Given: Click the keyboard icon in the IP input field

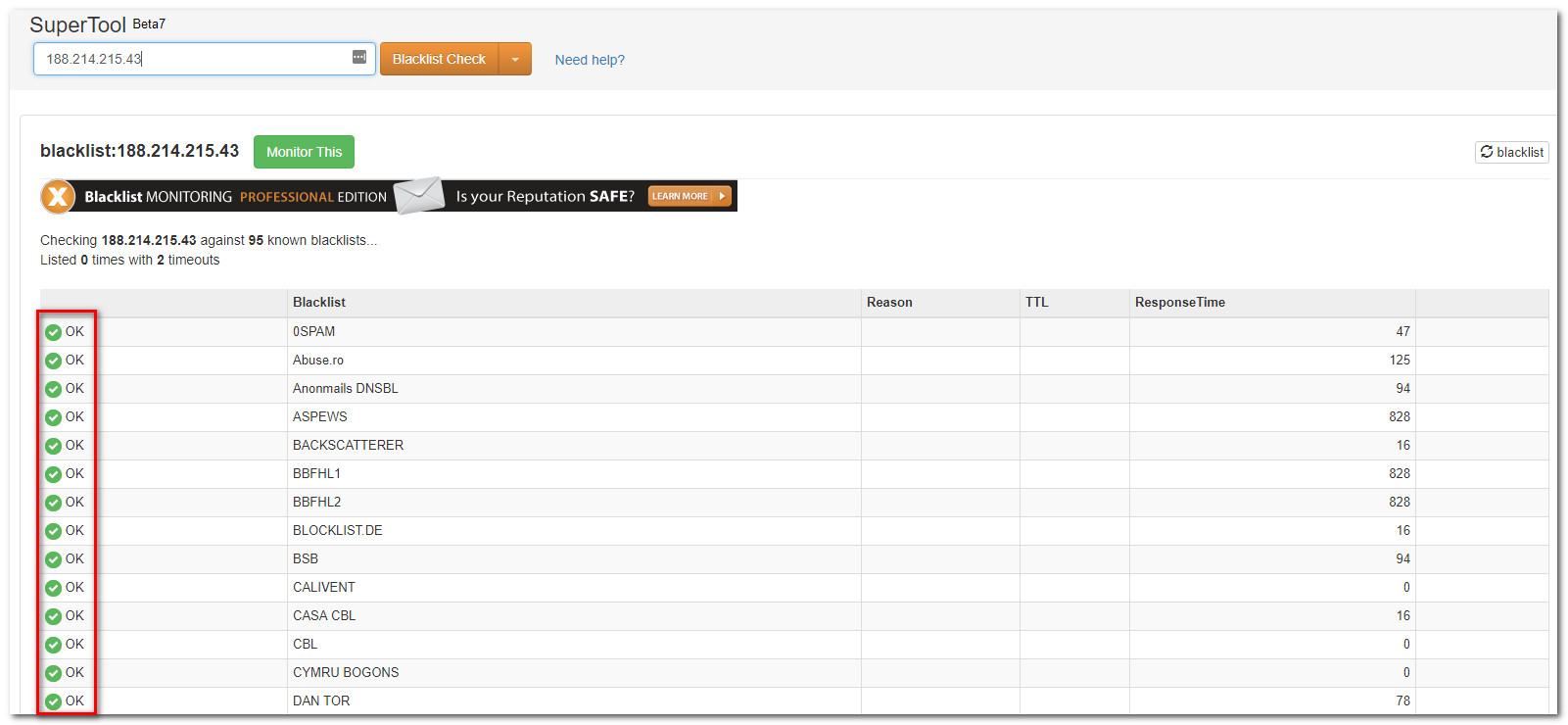Looking at the screenshot, I should [359, 57].
